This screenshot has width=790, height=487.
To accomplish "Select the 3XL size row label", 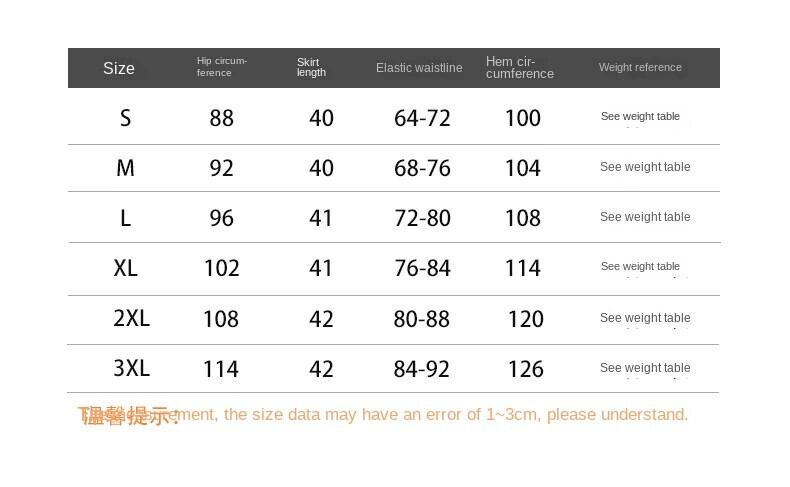I will point(131,368).
